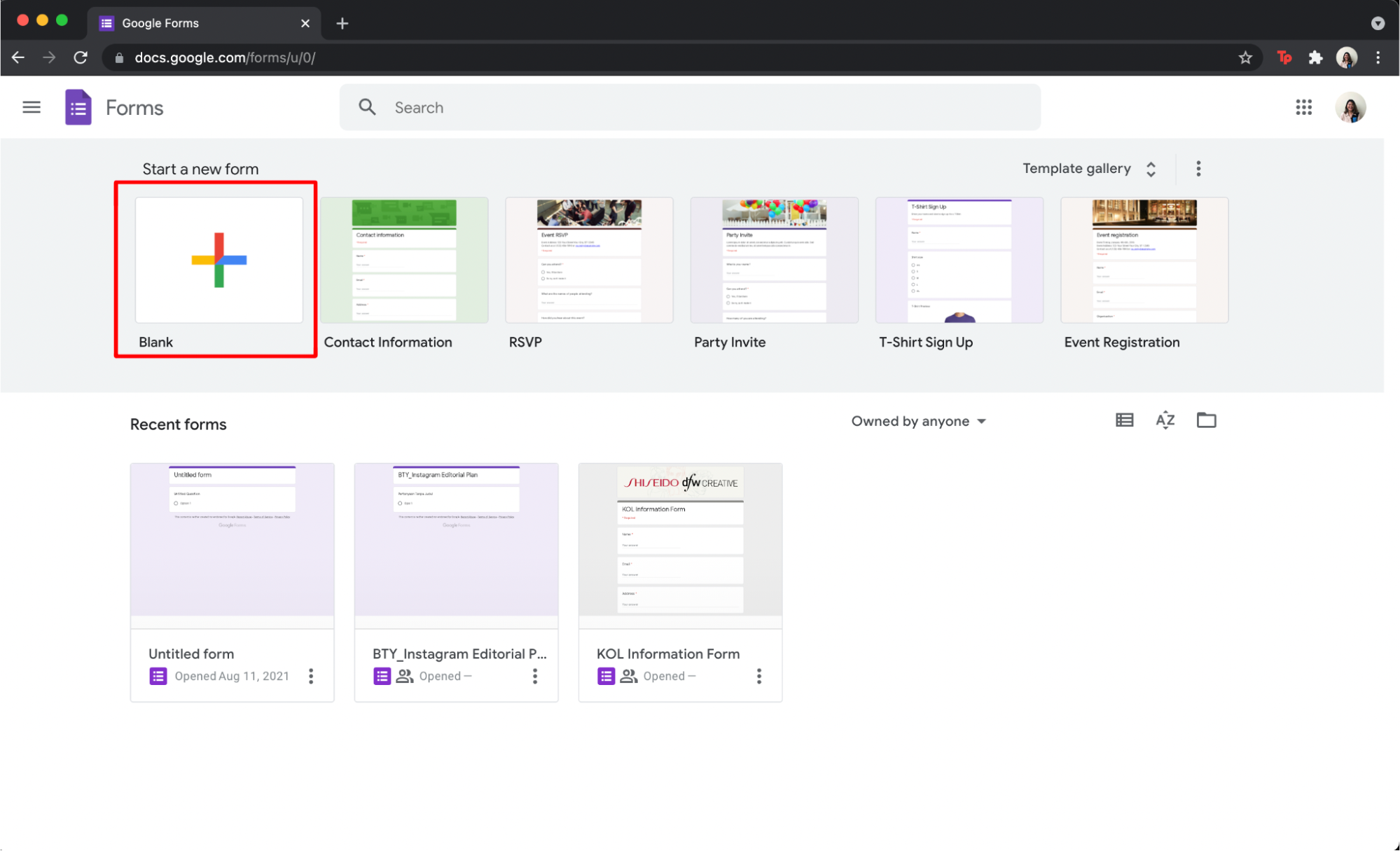Click the search magnifier icon

tap(367, 106)
